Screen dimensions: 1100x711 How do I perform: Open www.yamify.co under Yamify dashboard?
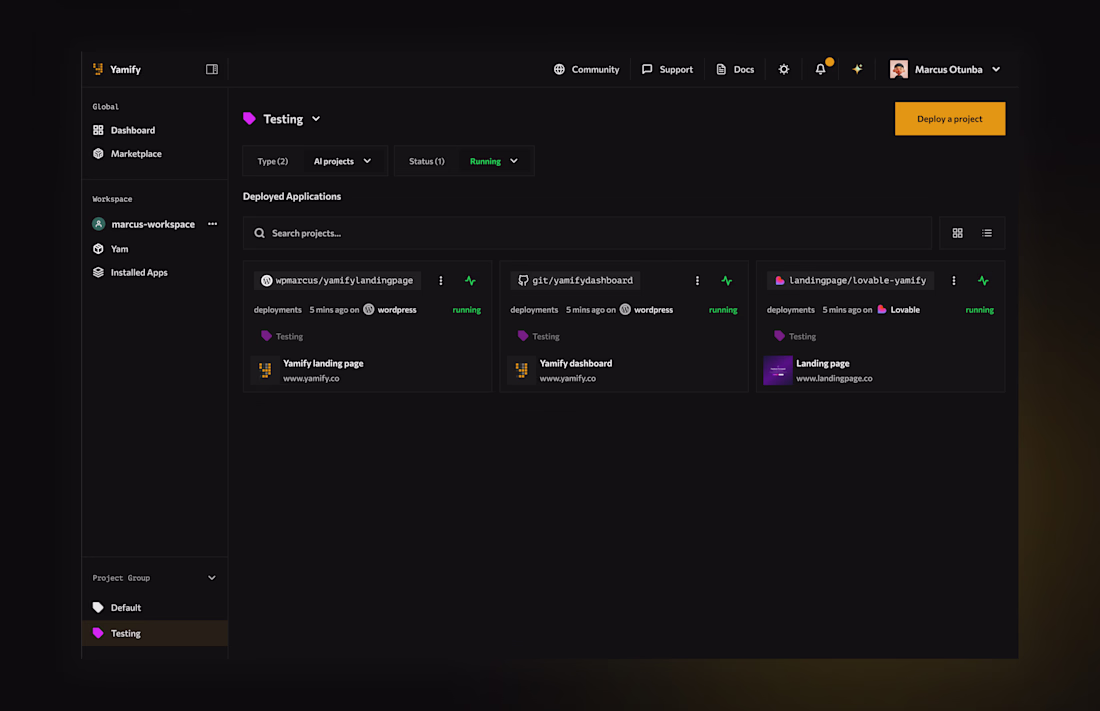[568, 378]
